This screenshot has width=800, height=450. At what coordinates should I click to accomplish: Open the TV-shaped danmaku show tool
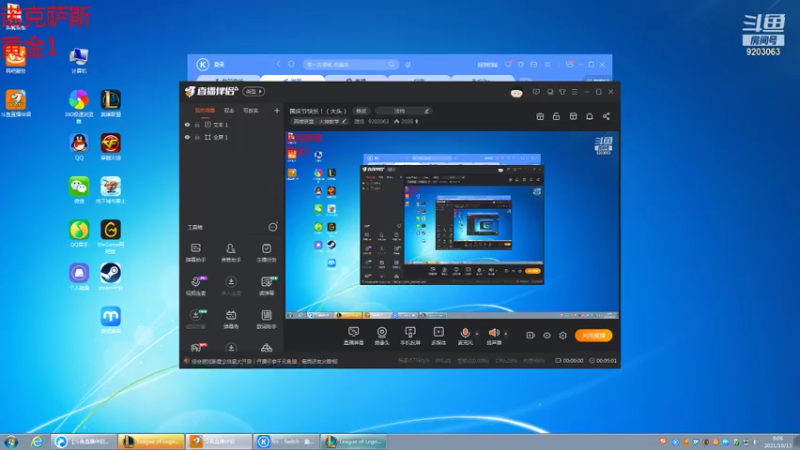tap(231, 319)
